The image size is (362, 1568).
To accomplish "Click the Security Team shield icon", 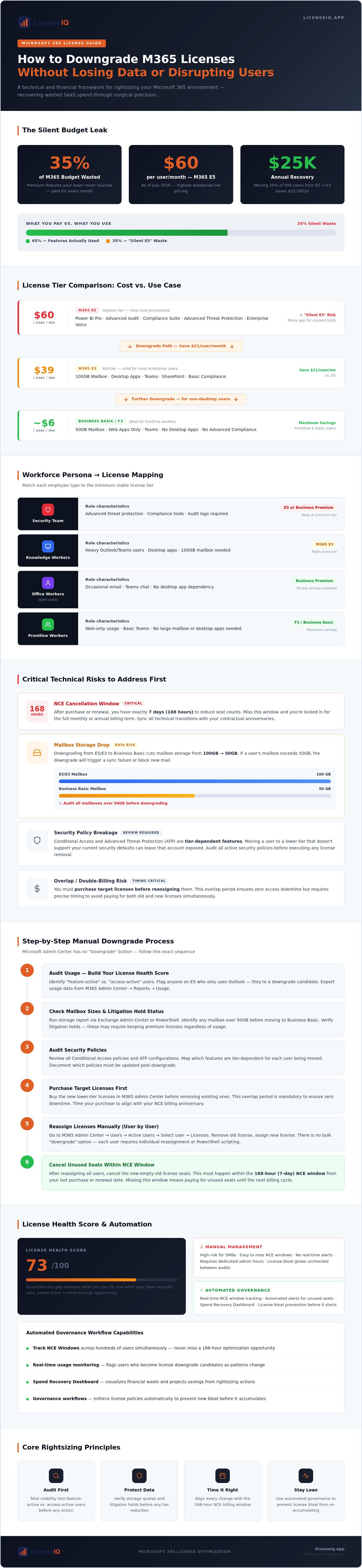I will tap(48, 509).
